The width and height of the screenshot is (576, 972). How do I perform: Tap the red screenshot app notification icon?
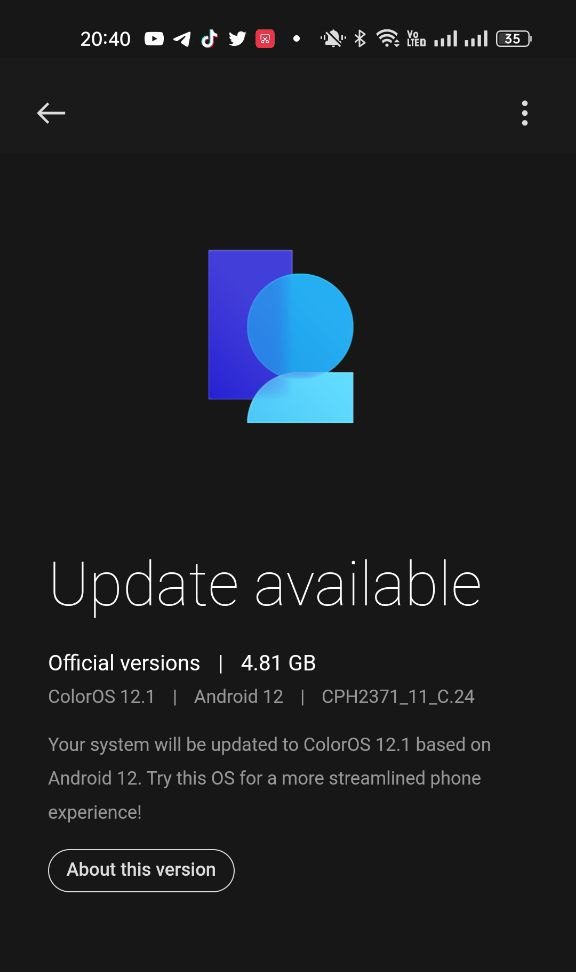(265, 39)
